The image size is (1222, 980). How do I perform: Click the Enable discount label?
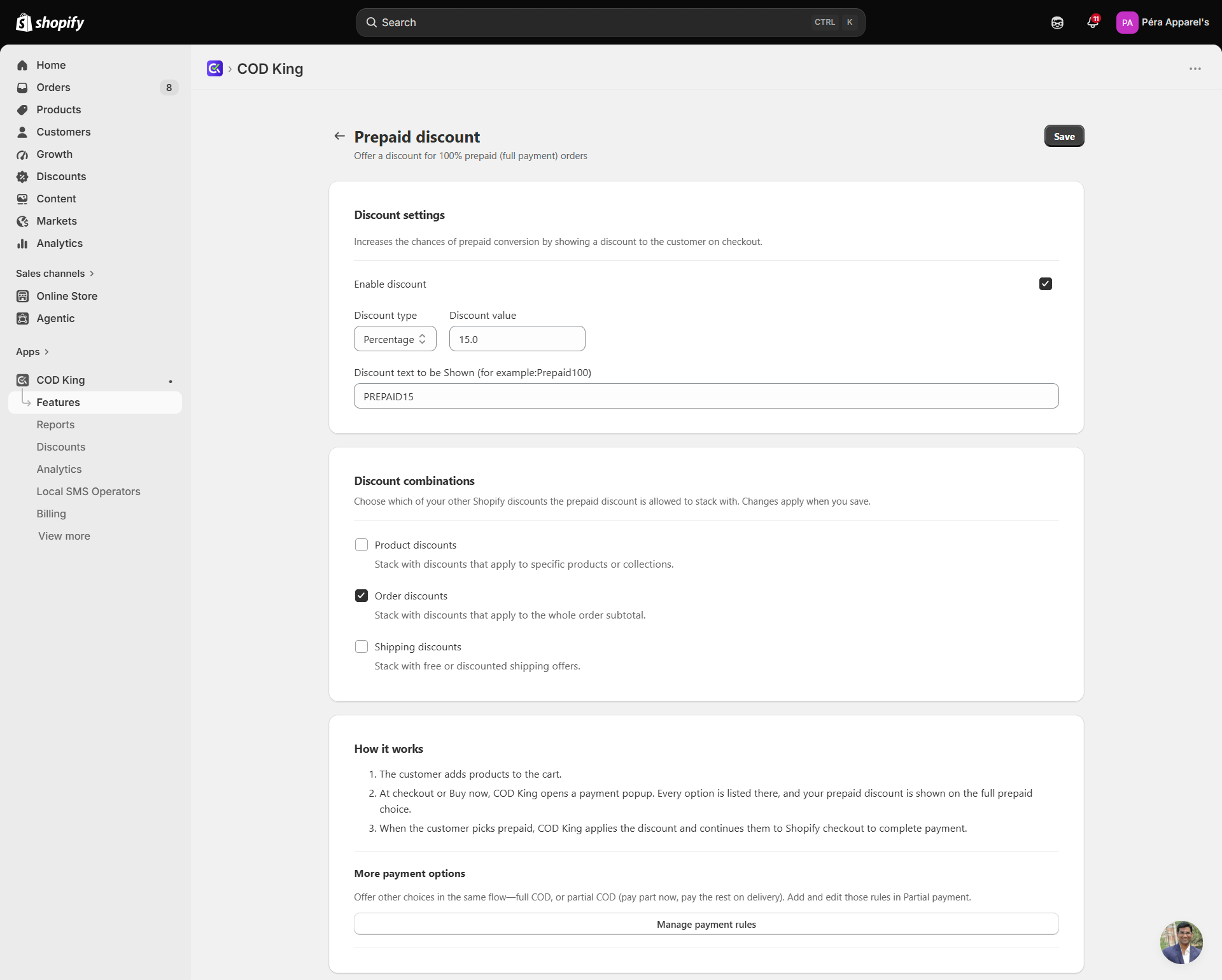point(390,284)
